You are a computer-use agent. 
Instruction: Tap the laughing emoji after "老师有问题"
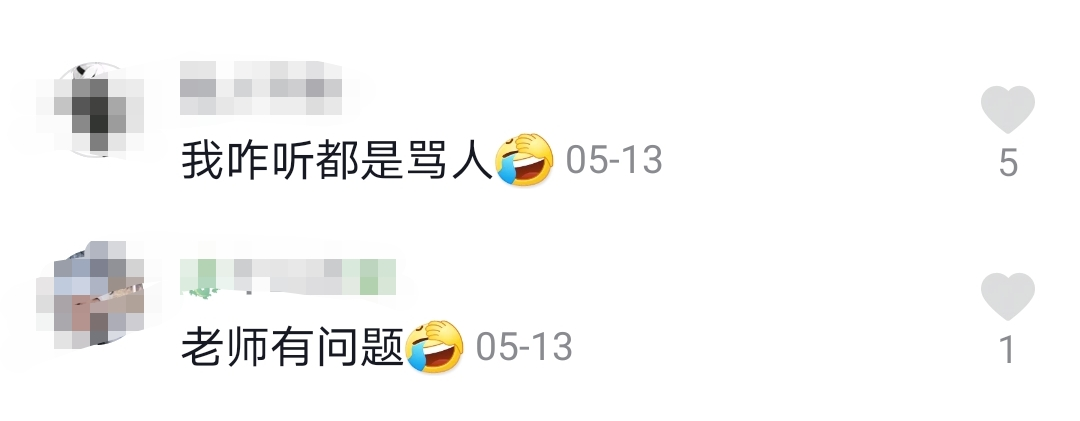click(435, 347)
